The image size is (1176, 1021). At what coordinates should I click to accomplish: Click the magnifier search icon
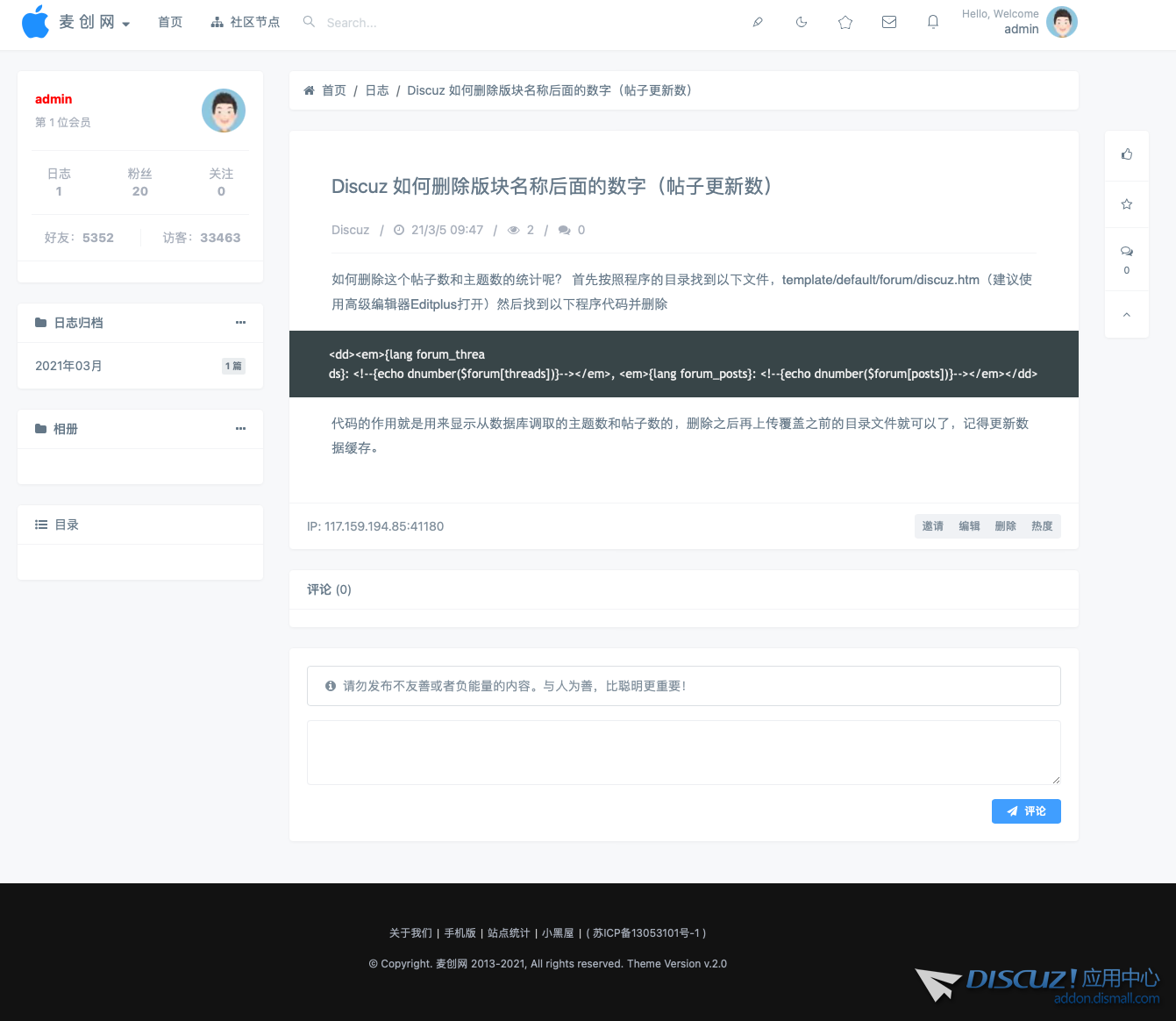click(x=309, y=22)
